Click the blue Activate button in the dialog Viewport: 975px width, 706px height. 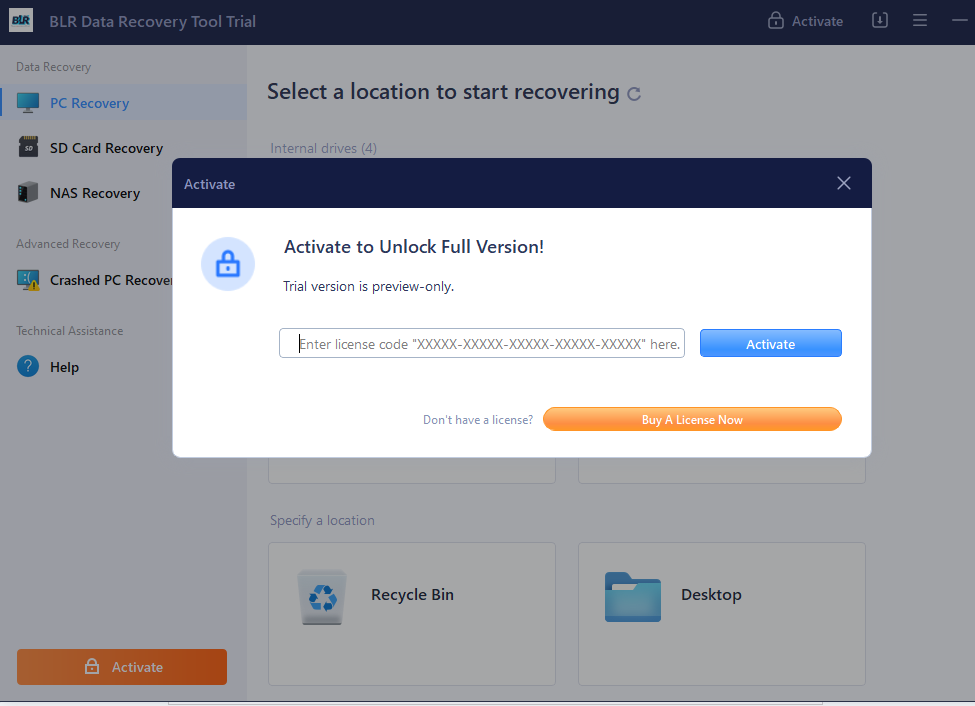[770, 343]
